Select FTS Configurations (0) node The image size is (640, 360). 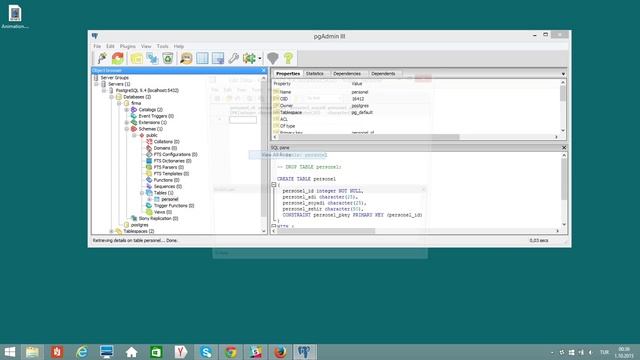(x=176, y=154)
